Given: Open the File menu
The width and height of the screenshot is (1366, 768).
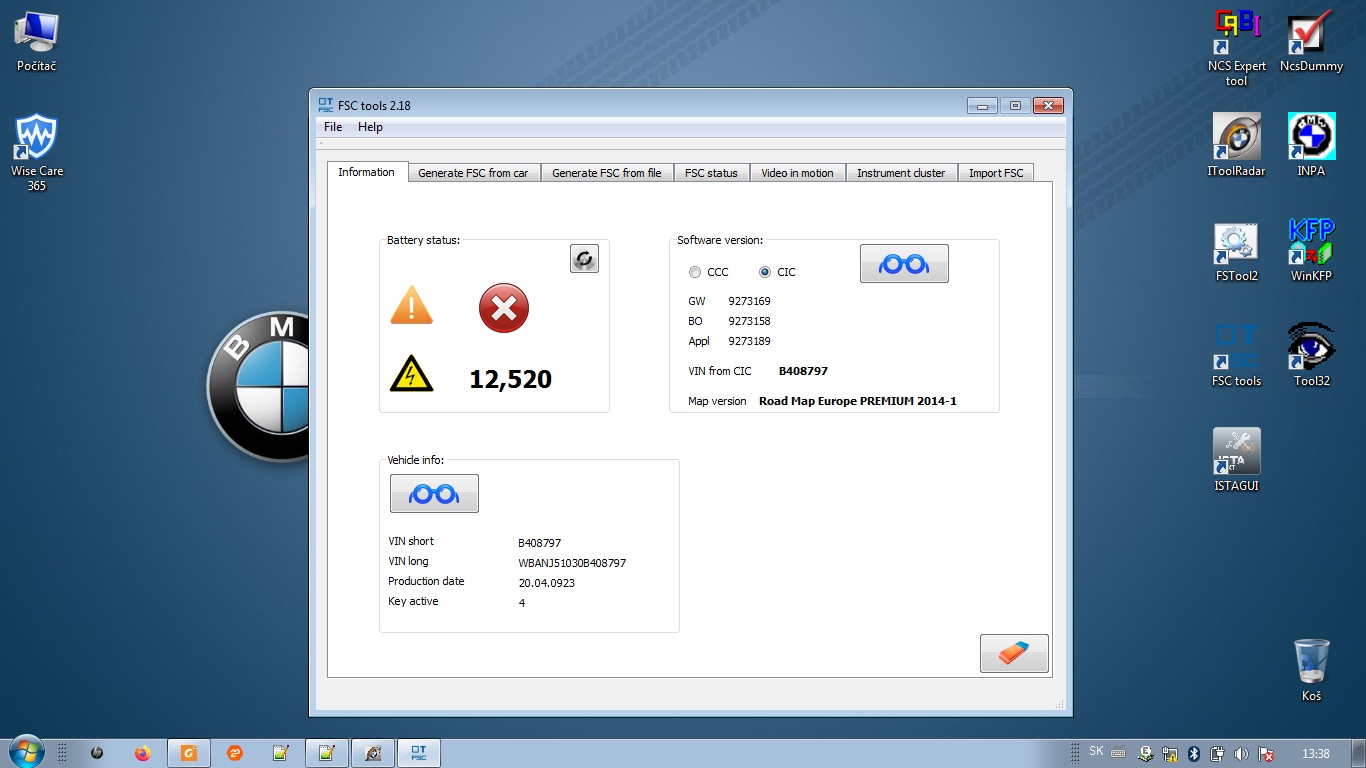Looking at the screenshot, I should [333, 127].
